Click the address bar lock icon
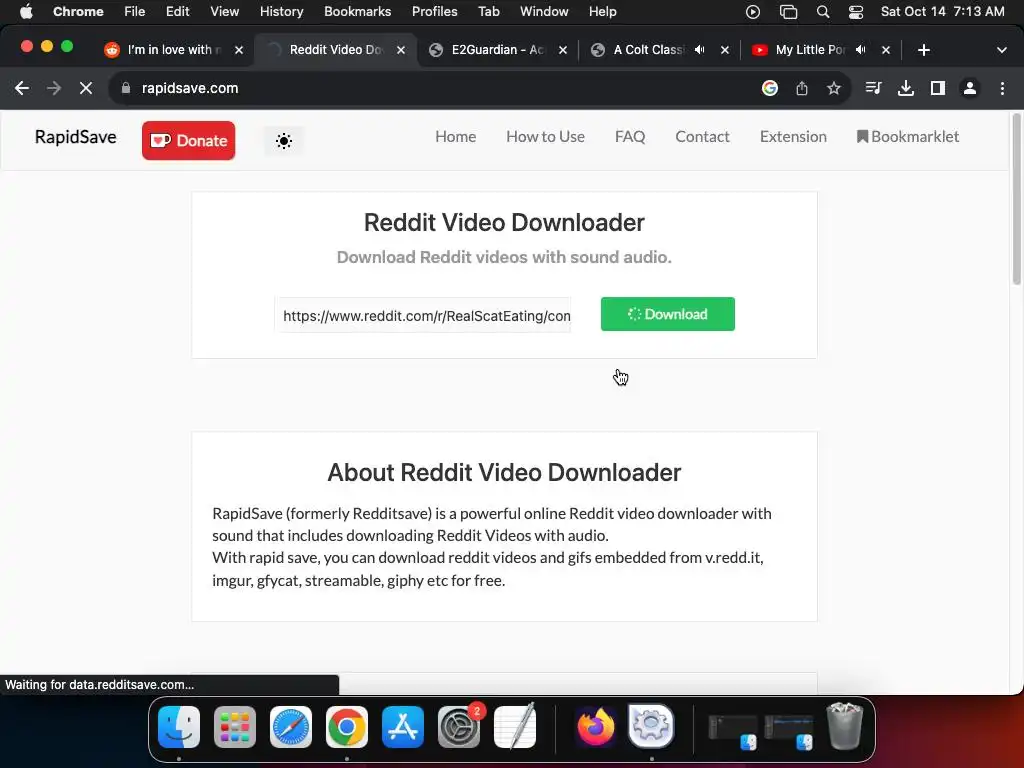Image resolution: width=1024 pixels, height=768 pixels. pos(126,88)
